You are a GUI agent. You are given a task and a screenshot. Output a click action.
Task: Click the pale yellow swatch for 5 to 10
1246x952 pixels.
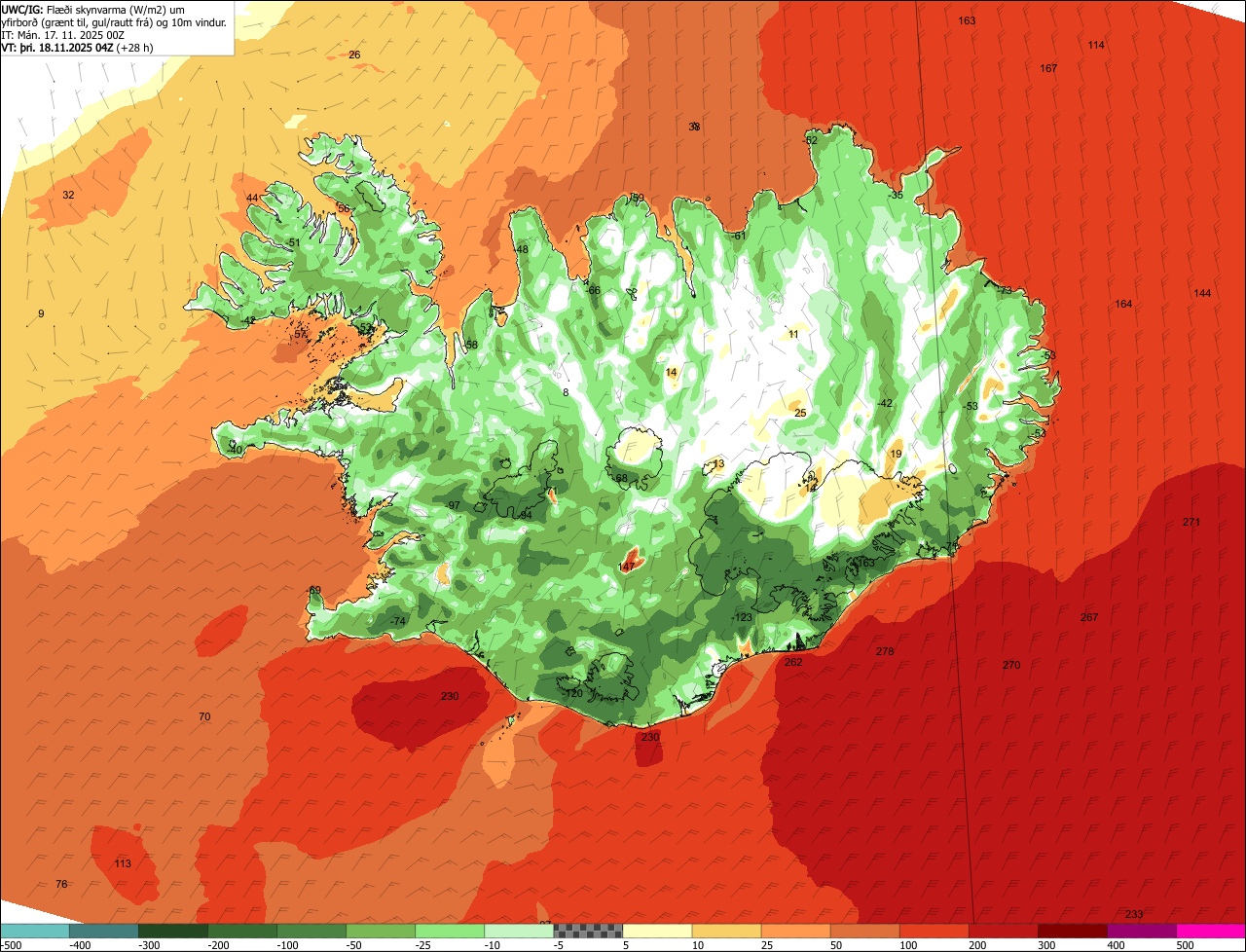(656, 931)
